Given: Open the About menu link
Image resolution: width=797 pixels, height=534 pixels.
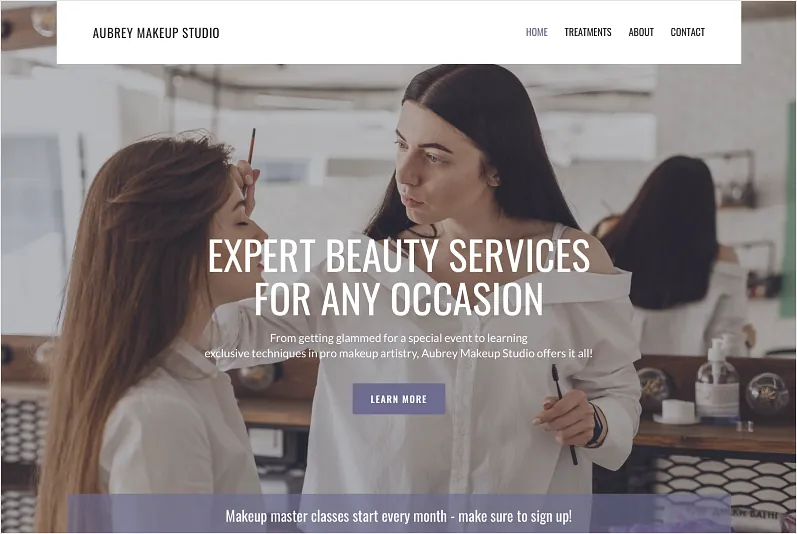Looking at the screenshot, I should click(640, 32).
